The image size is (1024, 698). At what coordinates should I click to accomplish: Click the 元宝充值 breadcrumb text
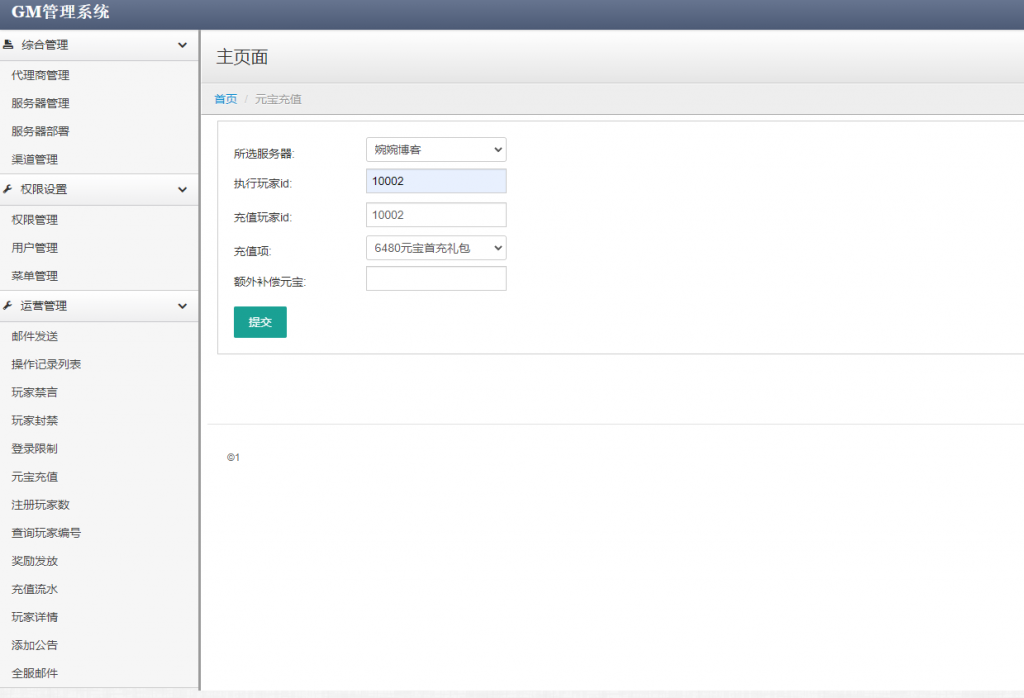pos(278,99)
